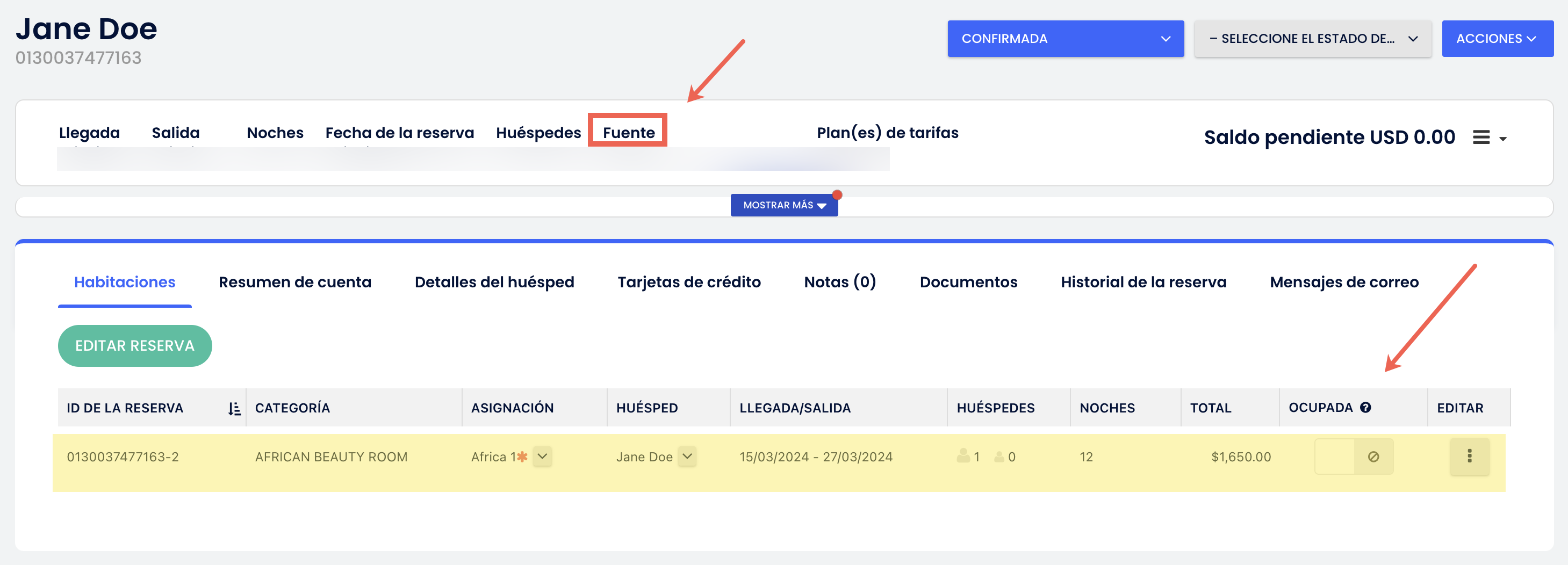Image resolution: width=1568 pixels, height=565 pixels.
Task: Click the OCUPADA help question mark icon
Action: point(1365,408)
